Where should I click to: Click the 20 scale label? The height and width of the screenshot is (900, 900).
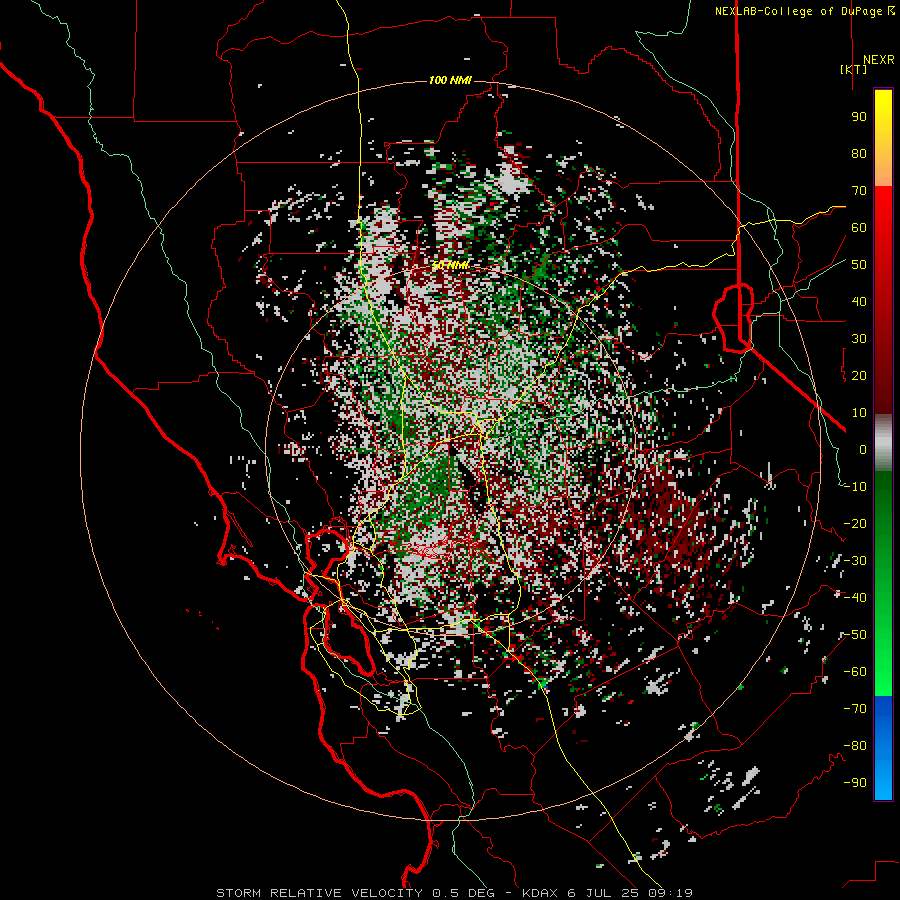tap(859, 376)
